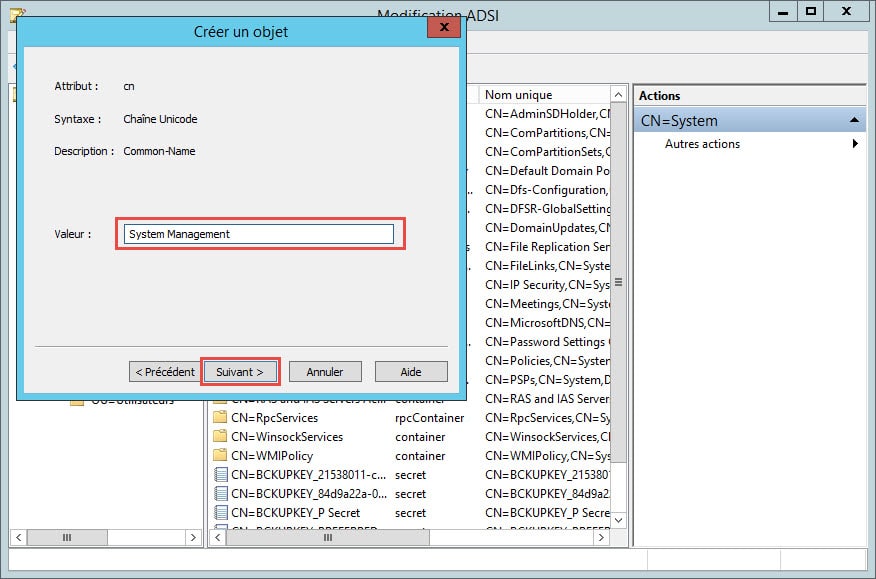Select the CN=BCKUPKEY_P Secret object icon
The image size is (876, 579).
(x=221, y=512)
